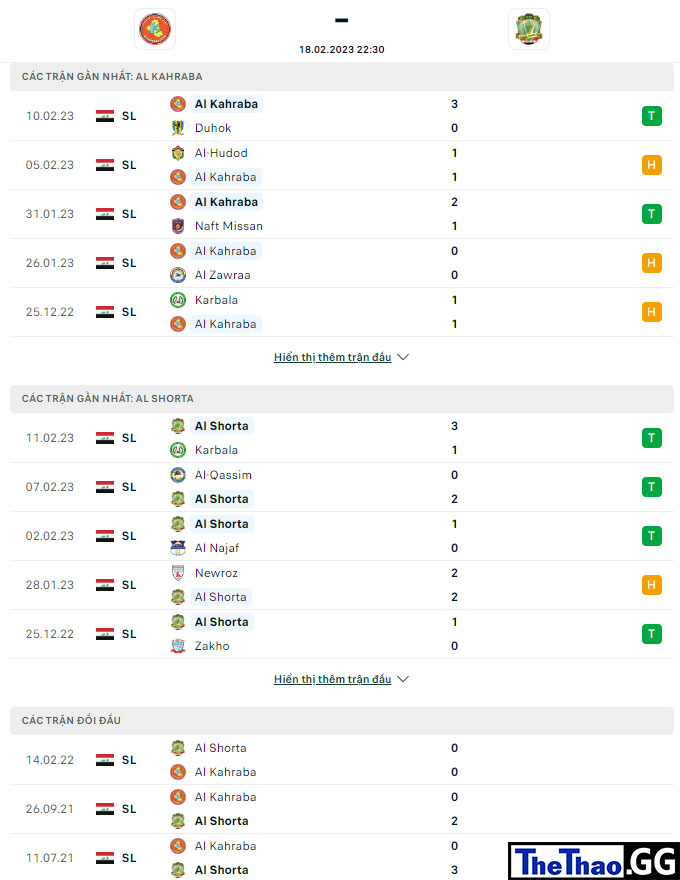This screenshot has width=680, height=880.
Task: Open the Karbala vs Al Kahraba 25.12.22 match
Action: point(342,312)
